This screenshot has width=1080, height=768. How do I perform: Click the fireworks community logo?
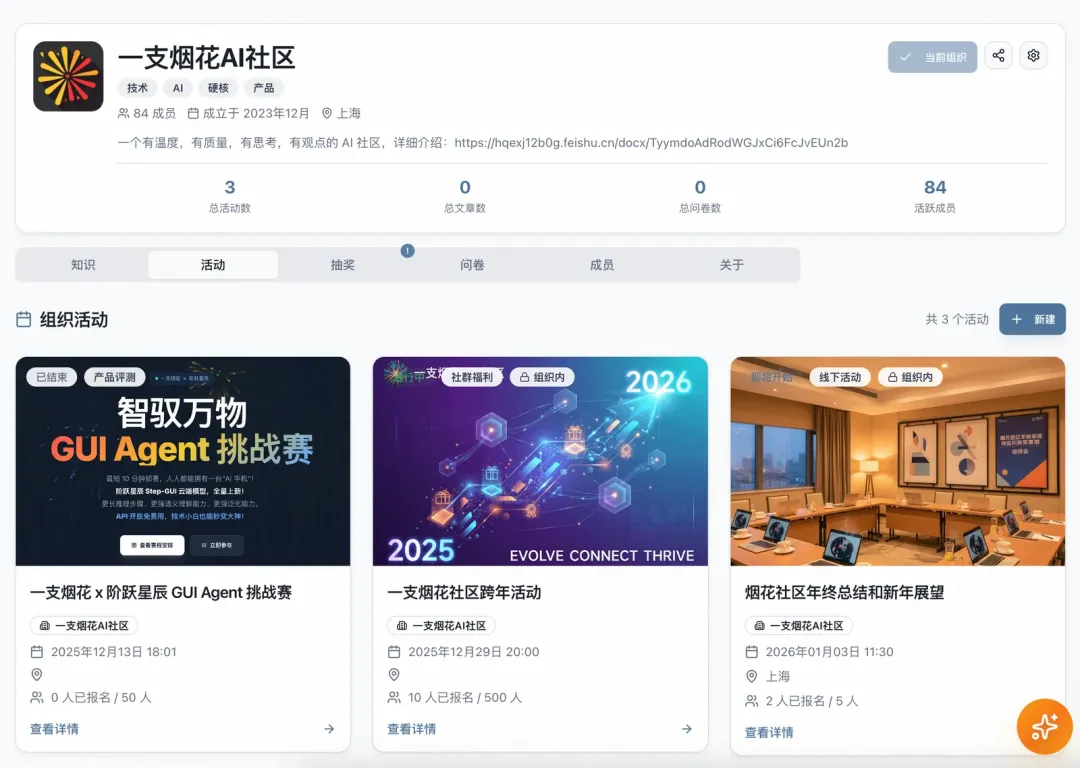click(68, 76)
